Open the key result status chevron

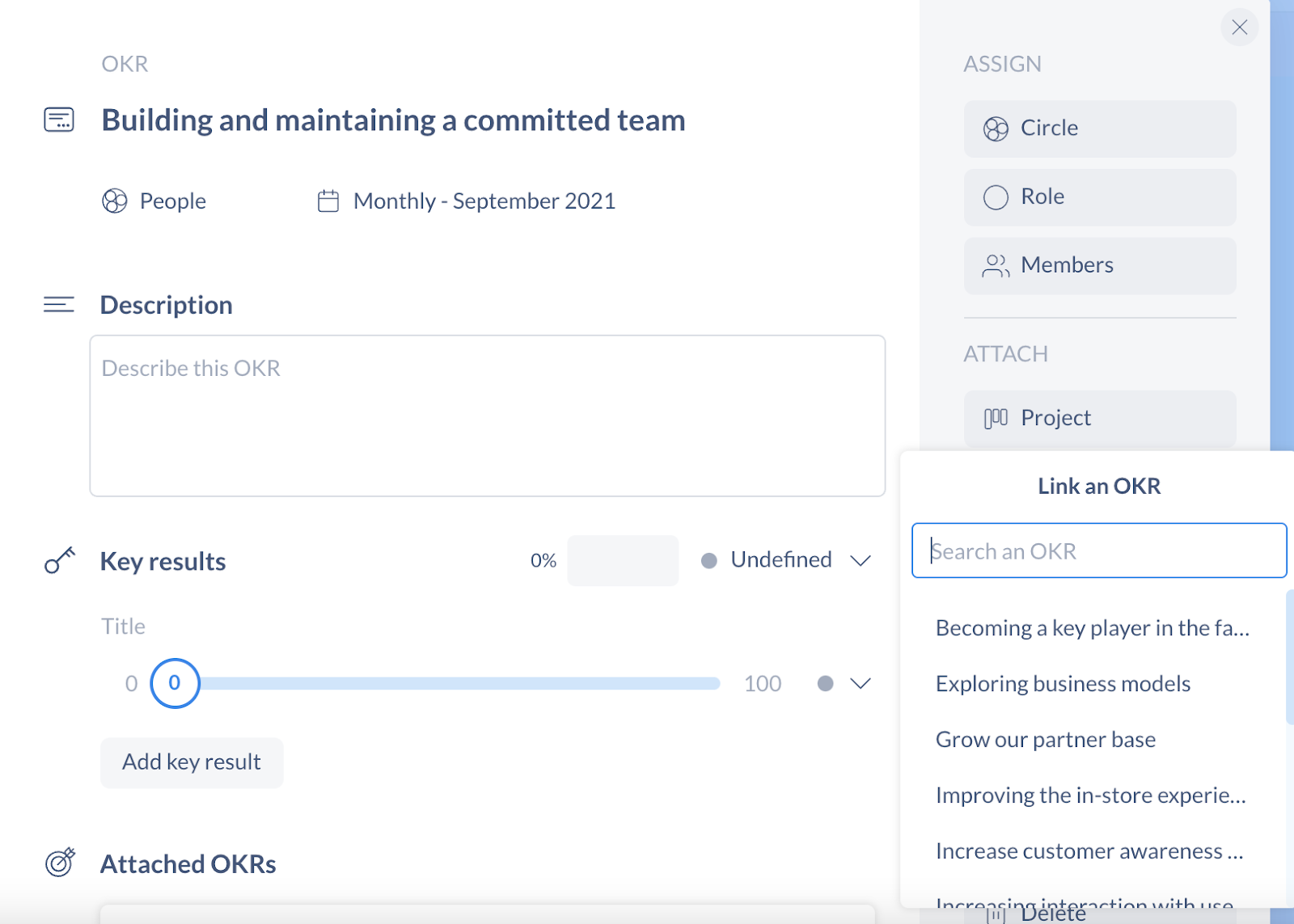[x=861, y=684]
